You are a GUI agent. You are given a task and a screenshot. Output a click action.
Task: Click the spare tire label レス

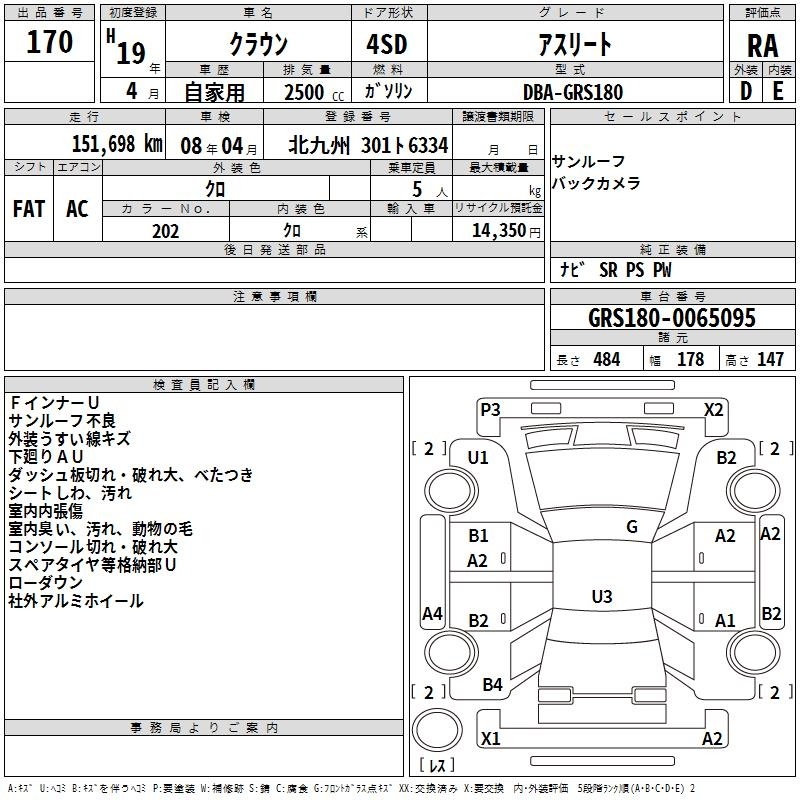tap(437, 765)
